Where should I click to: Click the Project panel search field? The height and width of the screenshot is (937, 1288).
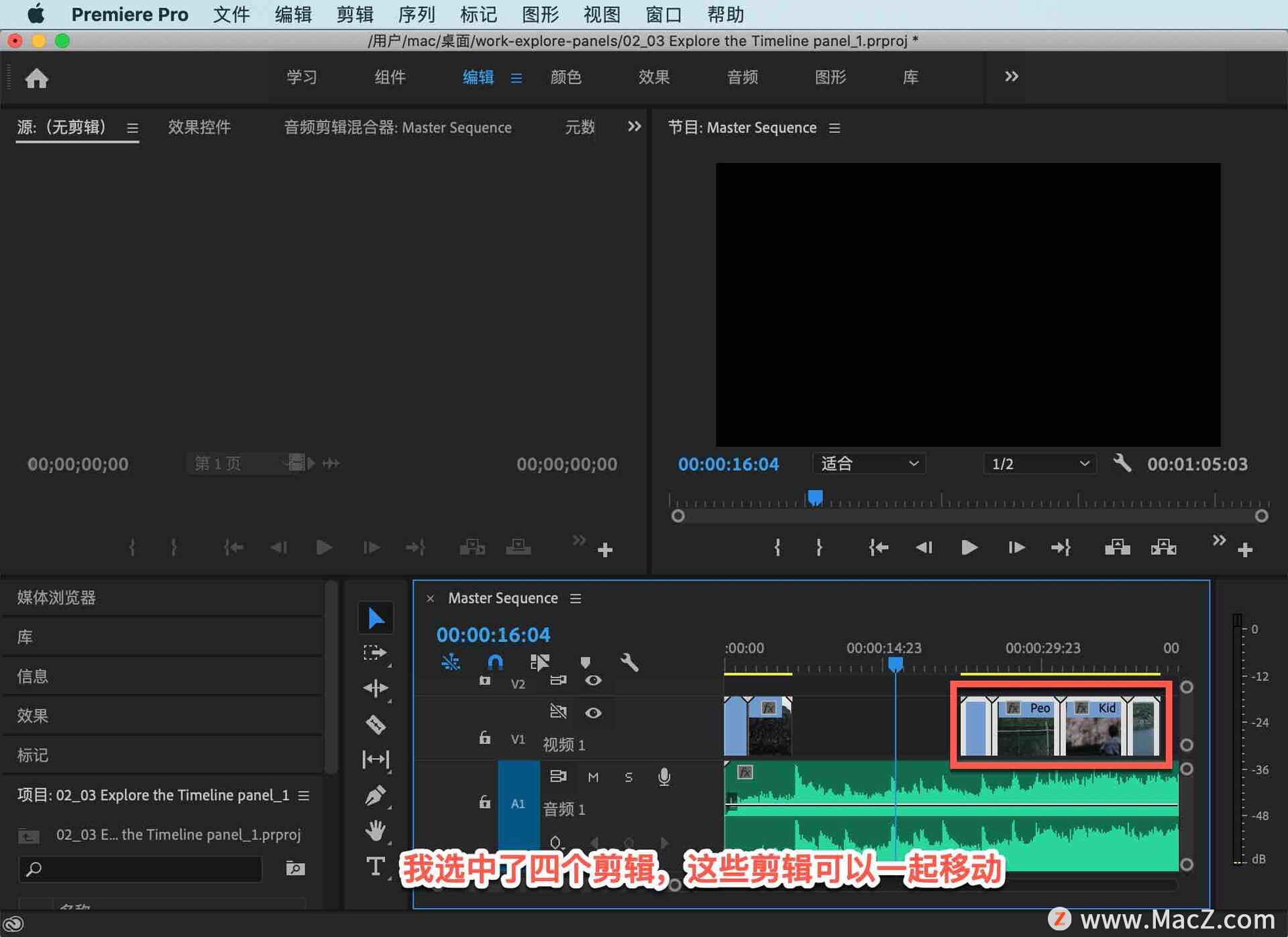[141, 869]
